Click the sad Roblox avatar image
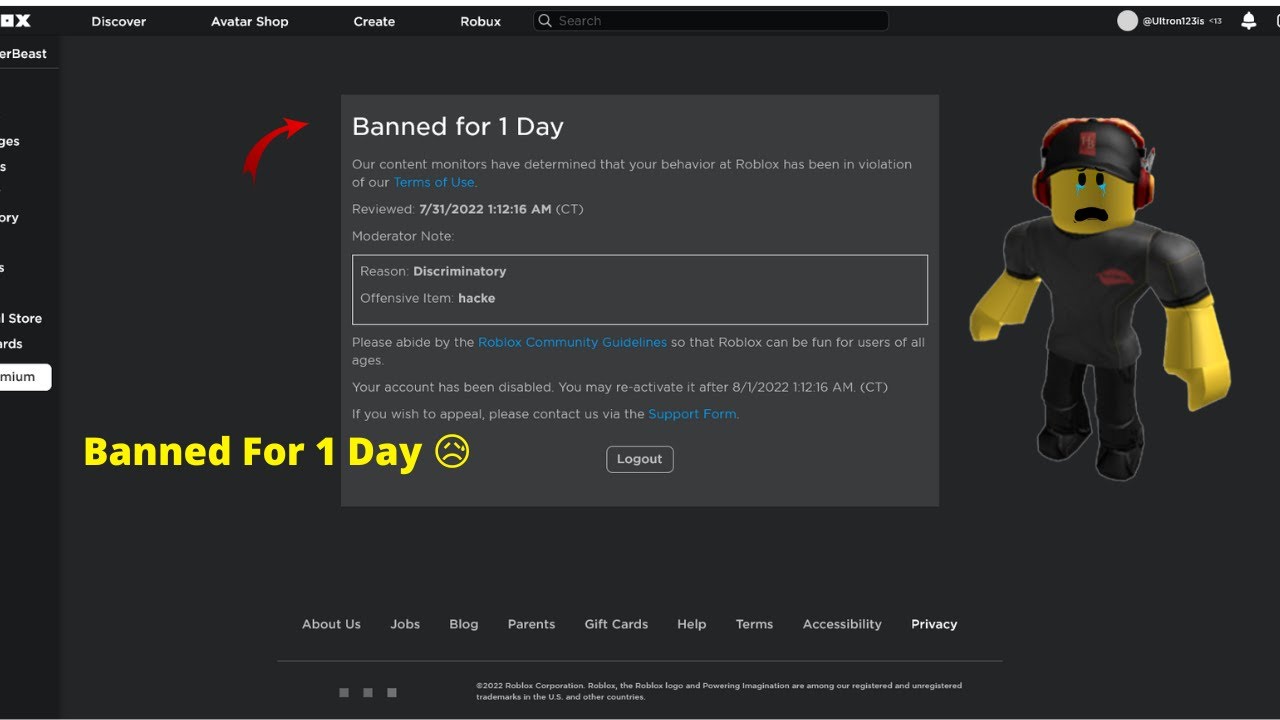The image size is (1280, 720). coord(1100,298)
